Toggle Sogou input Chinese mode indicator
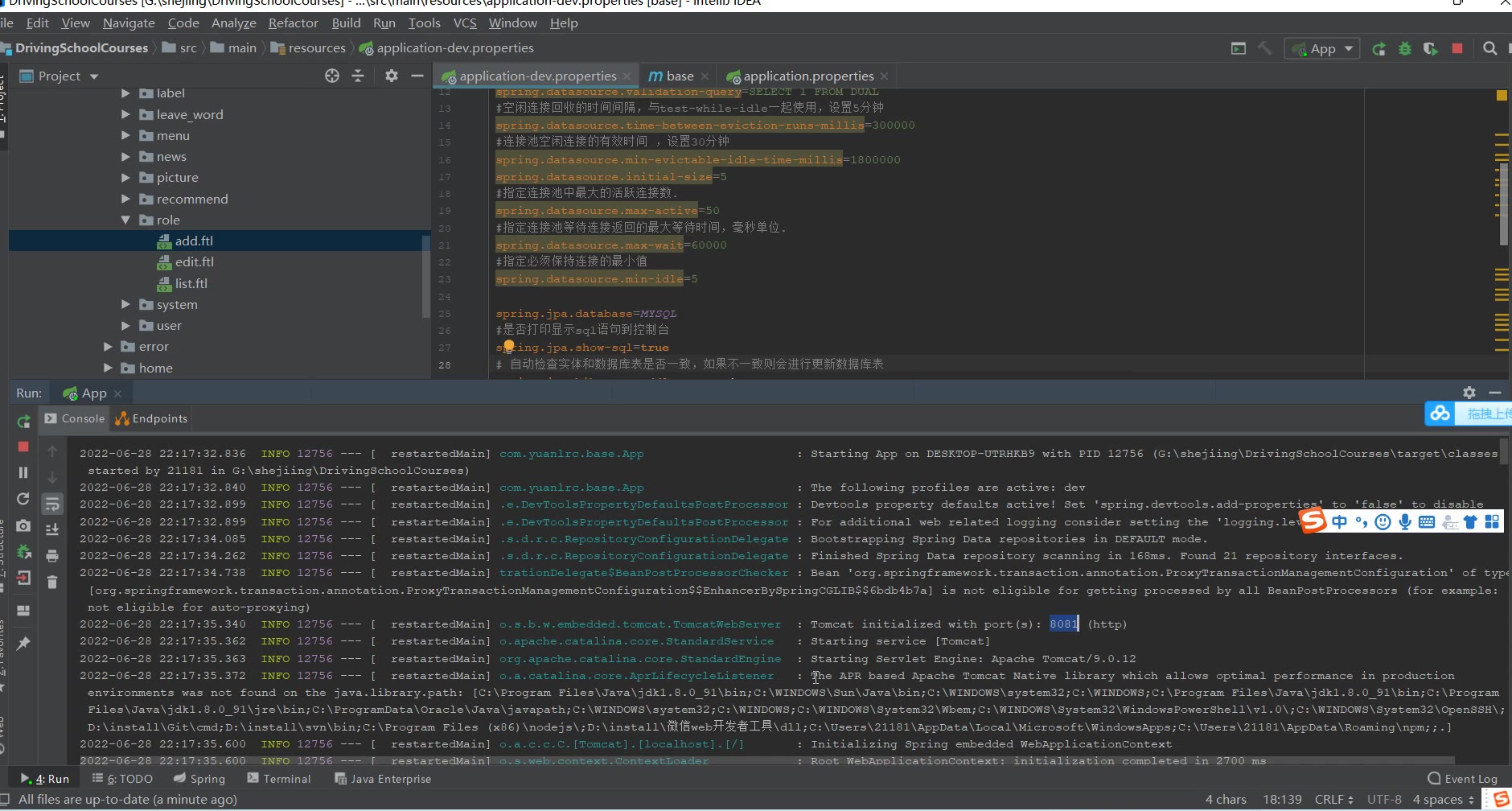The height and width of the screenshot is (811, 1512). [x=1339, y=522]
